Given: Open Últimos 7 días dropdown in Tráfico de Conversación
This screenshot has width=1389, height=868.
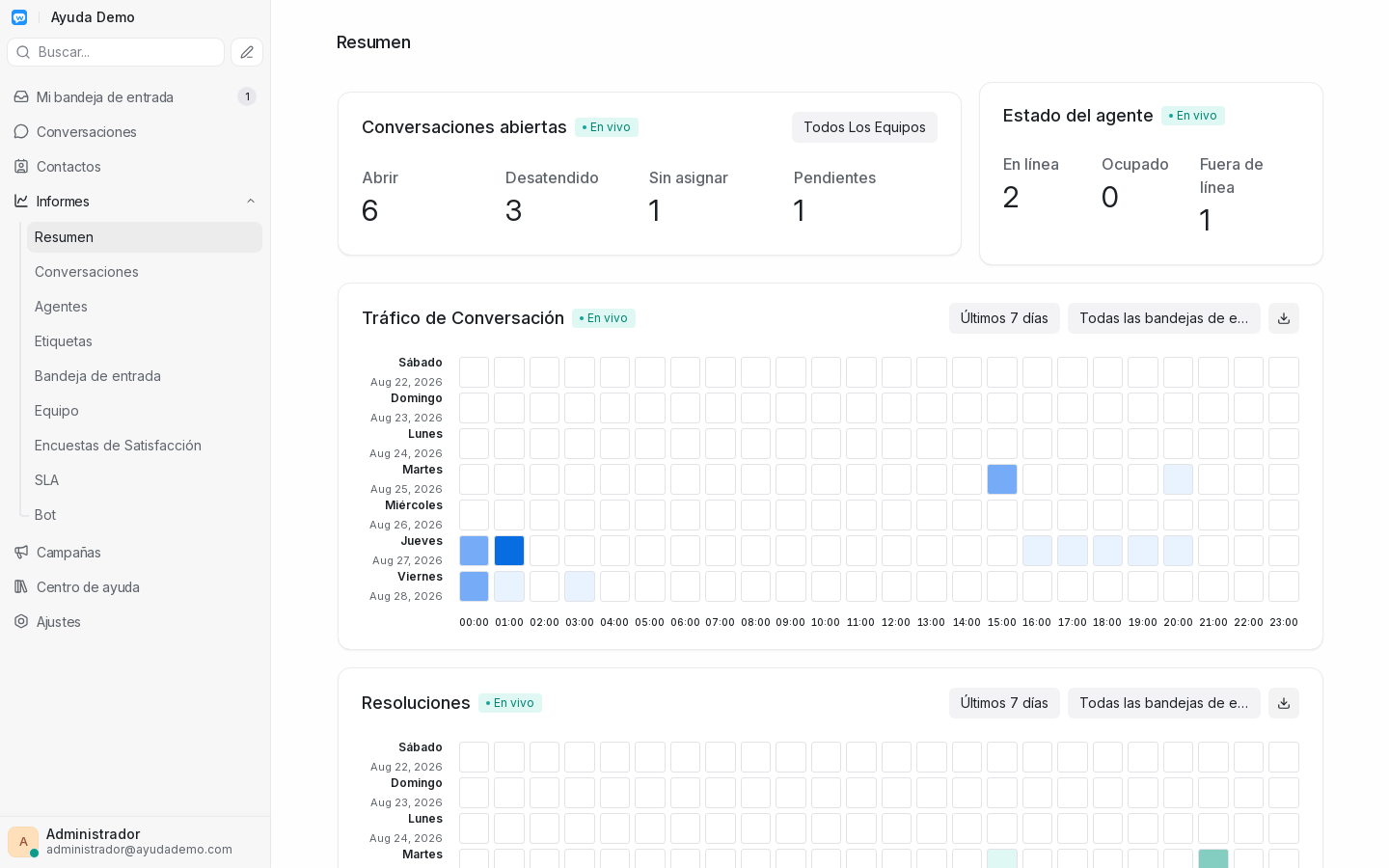Looking at the screenshot, I should (x=1004, y=318).
